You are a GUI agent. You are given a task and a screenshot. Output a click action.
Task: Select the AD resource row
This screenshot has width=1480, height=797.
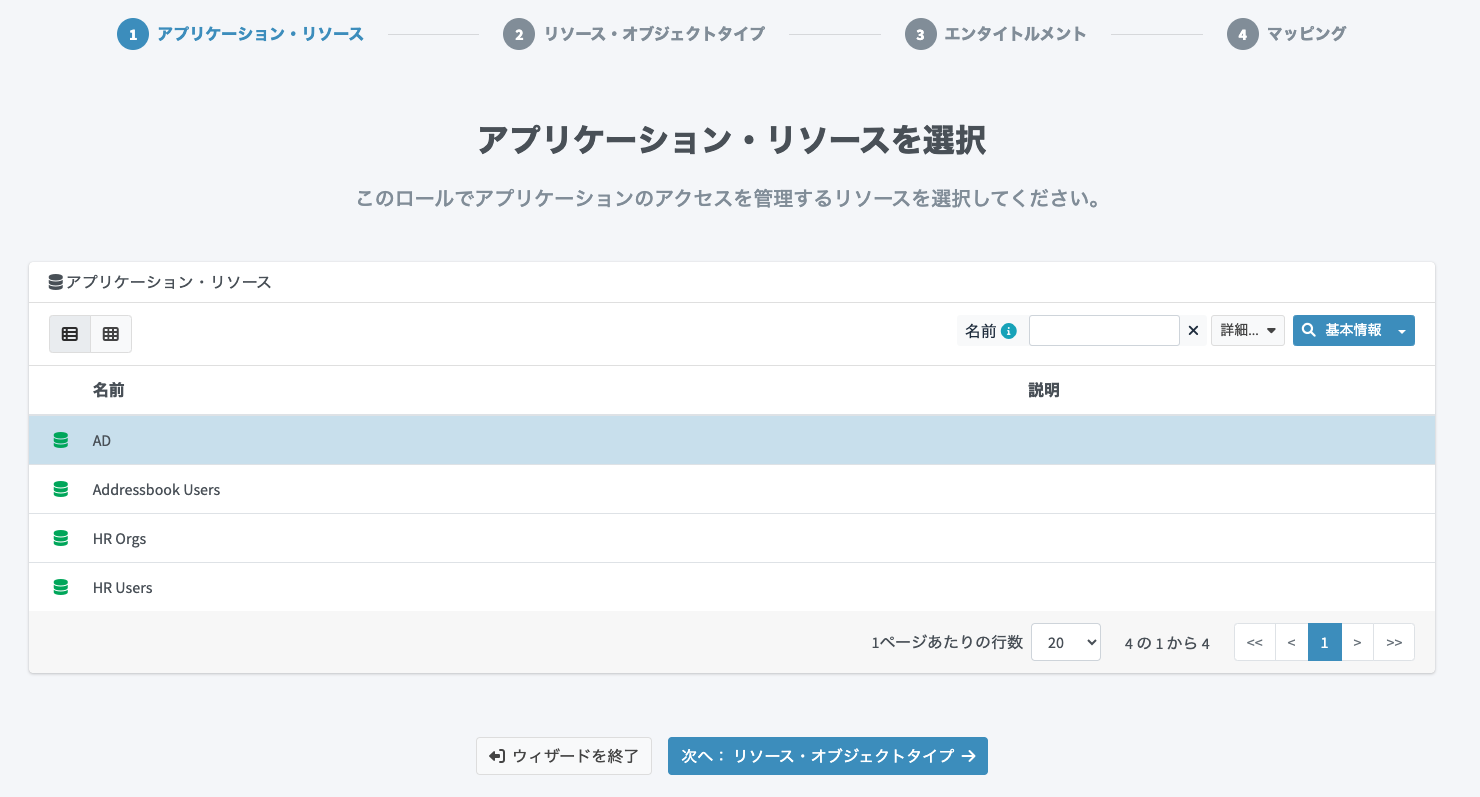[732, 440]
